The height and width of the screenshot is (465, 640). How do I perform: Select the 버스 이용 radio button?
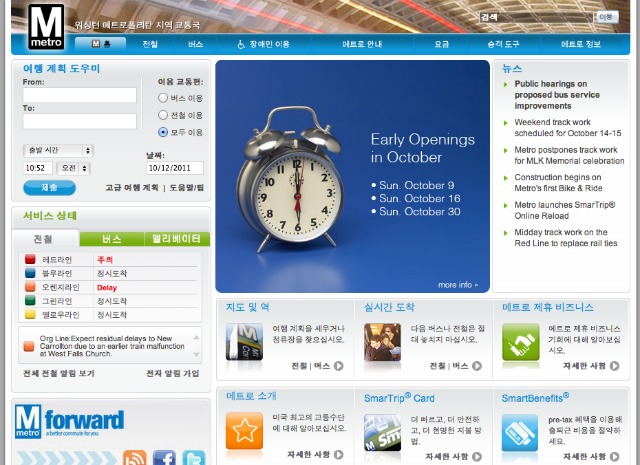(163, 98)
